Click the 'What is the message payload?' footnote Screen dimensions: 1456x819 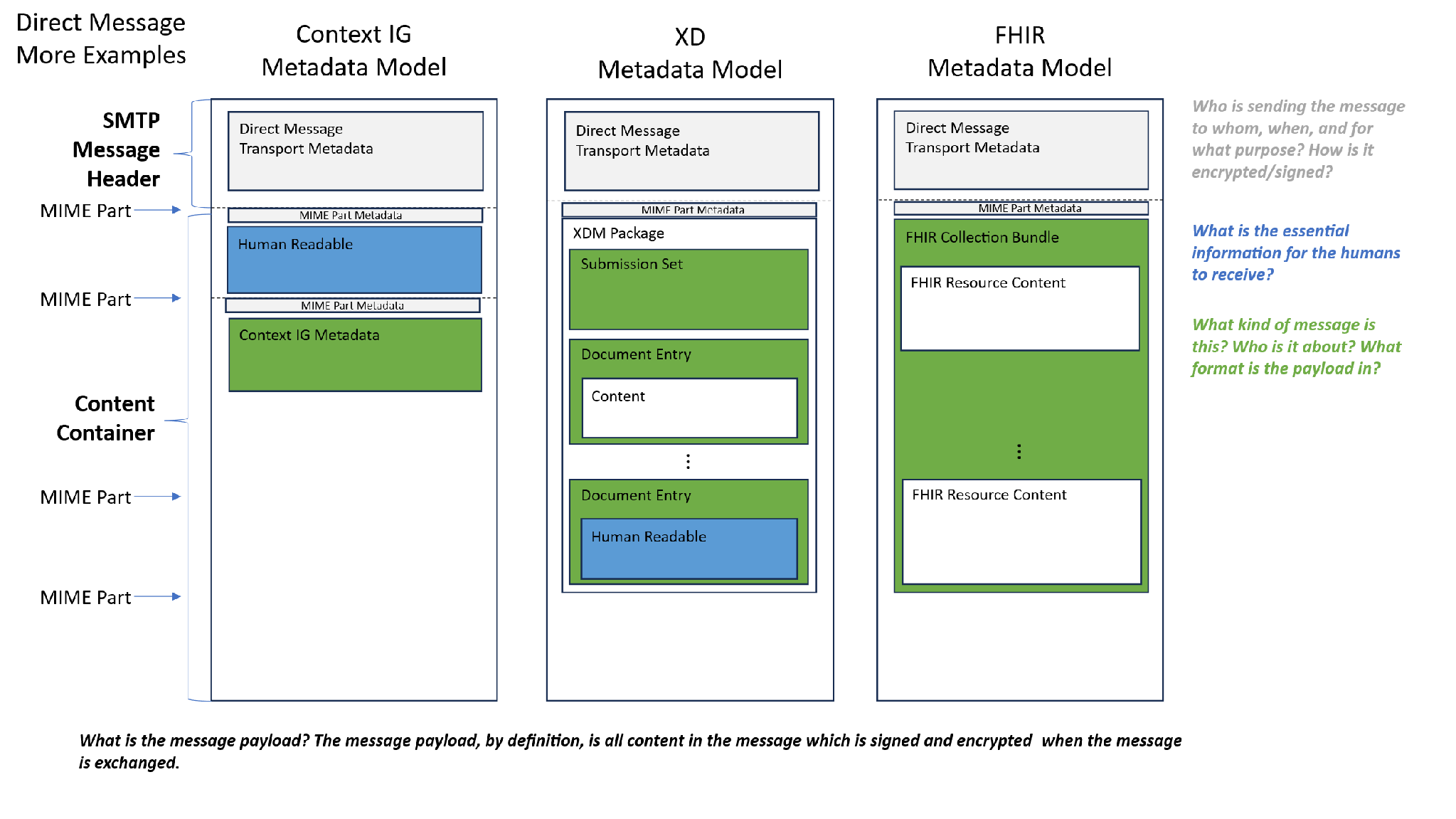pos(629,751)
